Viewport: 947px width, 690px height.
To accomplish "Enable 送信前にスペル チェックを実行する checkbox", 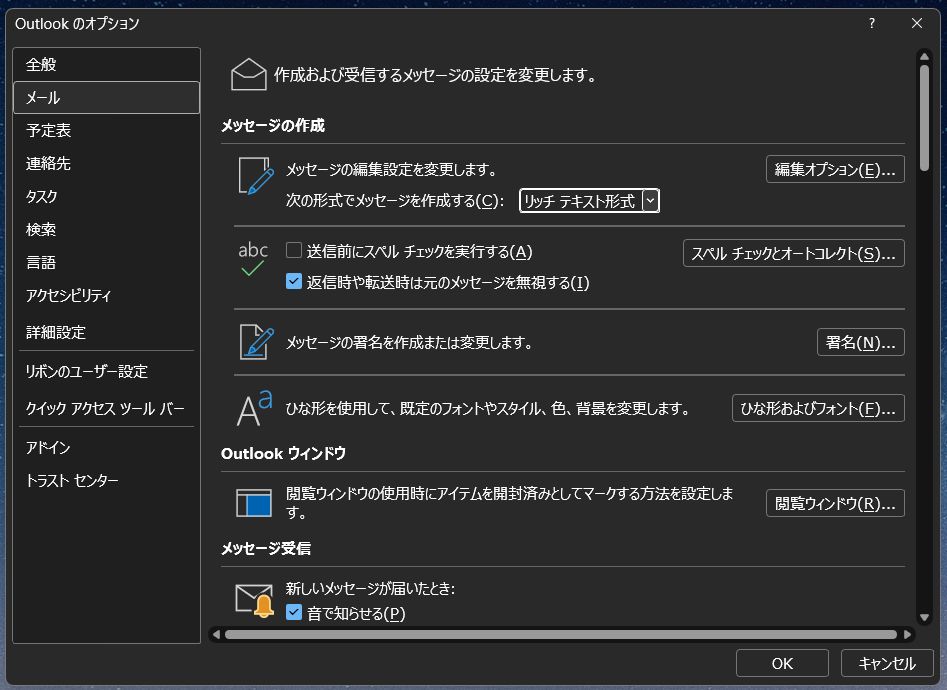I will [x=294, y=251].
